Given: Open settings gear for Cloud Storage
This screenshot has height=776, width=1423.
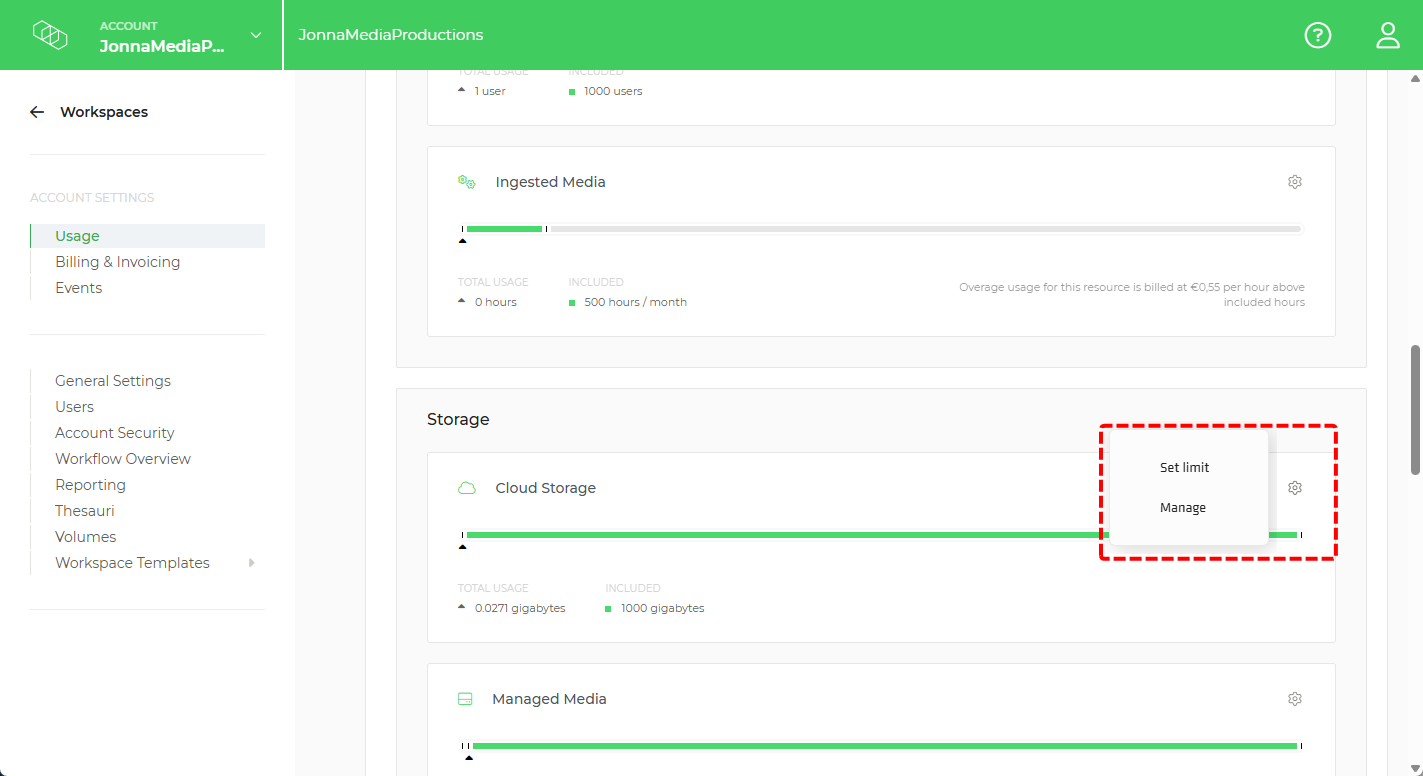Looking at the screenshot, I should click(1294, 487).
